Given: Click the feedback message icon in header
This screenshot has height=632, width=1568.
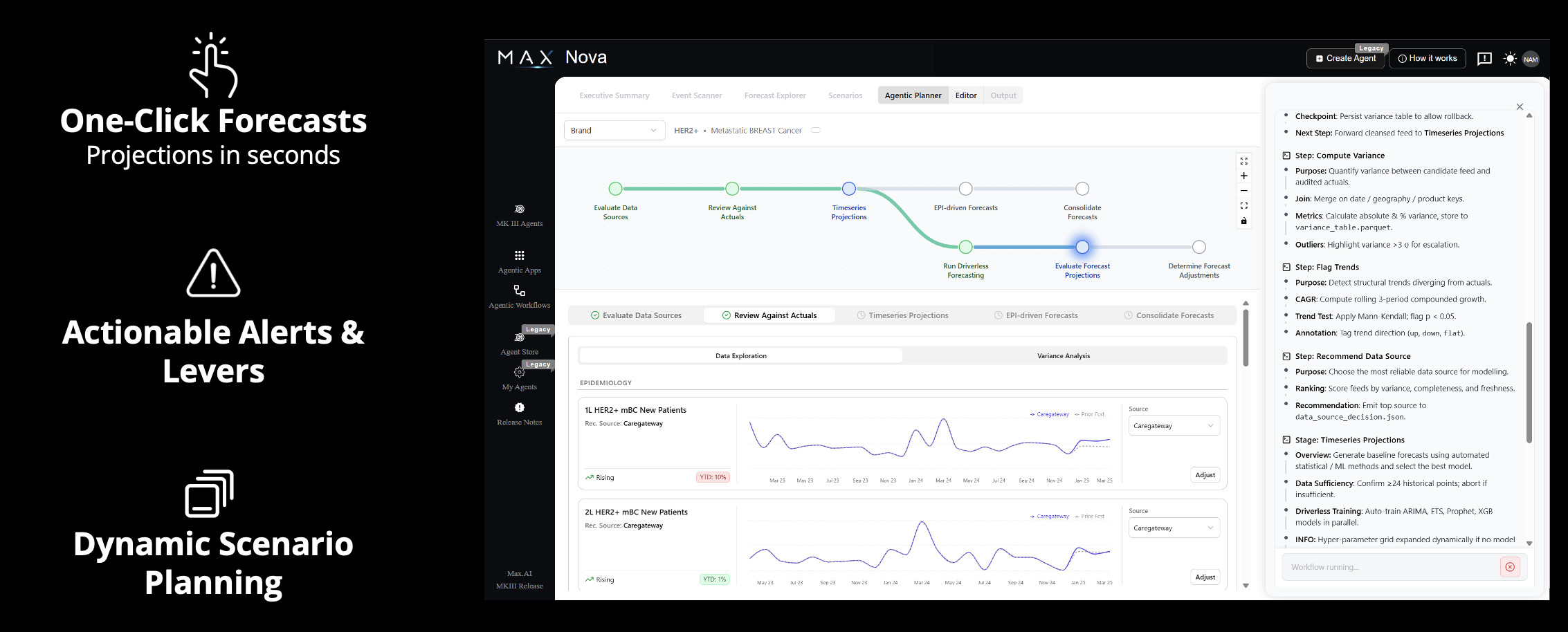Looking at the screenshot, I should (x=1484, y=59).
